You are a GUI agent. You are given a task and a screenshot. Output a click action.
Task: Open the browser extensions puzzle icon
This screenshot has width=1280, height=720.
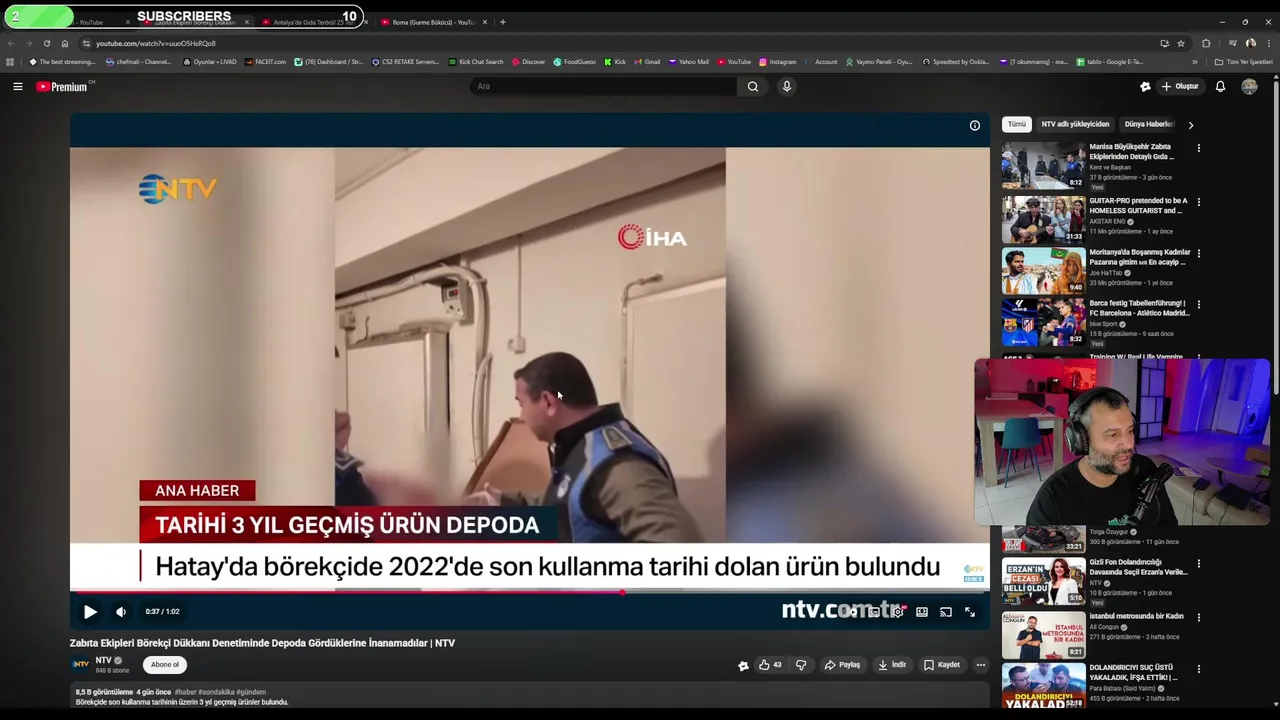tap(1206, 44)
